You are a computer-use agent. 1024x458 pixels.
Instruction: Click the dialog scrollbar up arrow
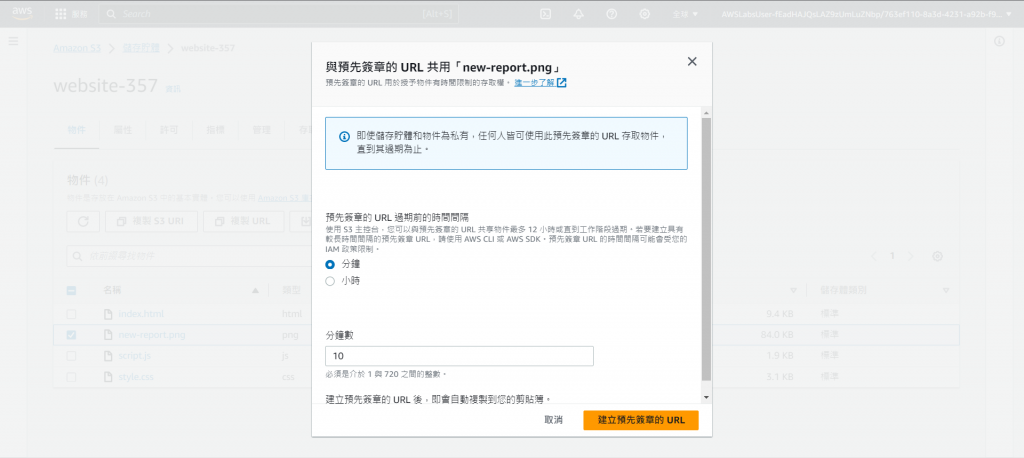pos(706,114)
